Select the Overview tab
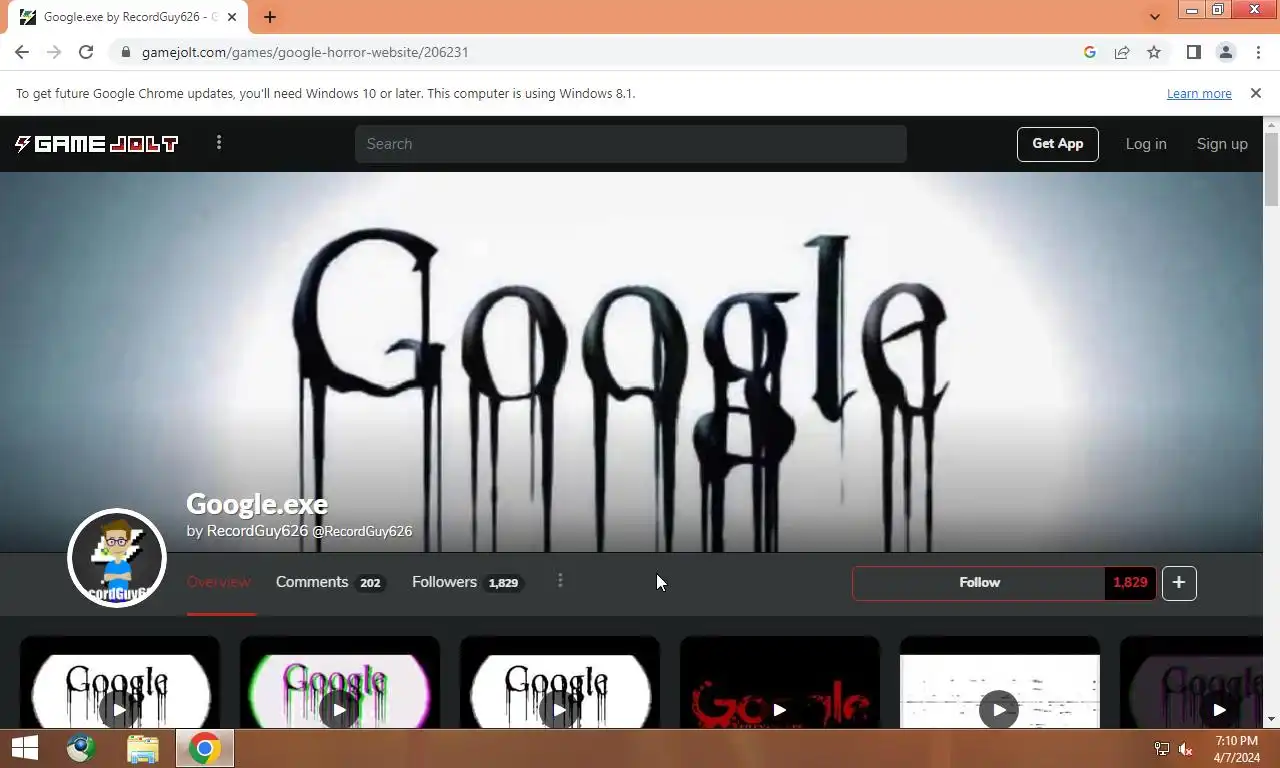The width and height of the screenshot is (1280, 768). click(219, 582)
